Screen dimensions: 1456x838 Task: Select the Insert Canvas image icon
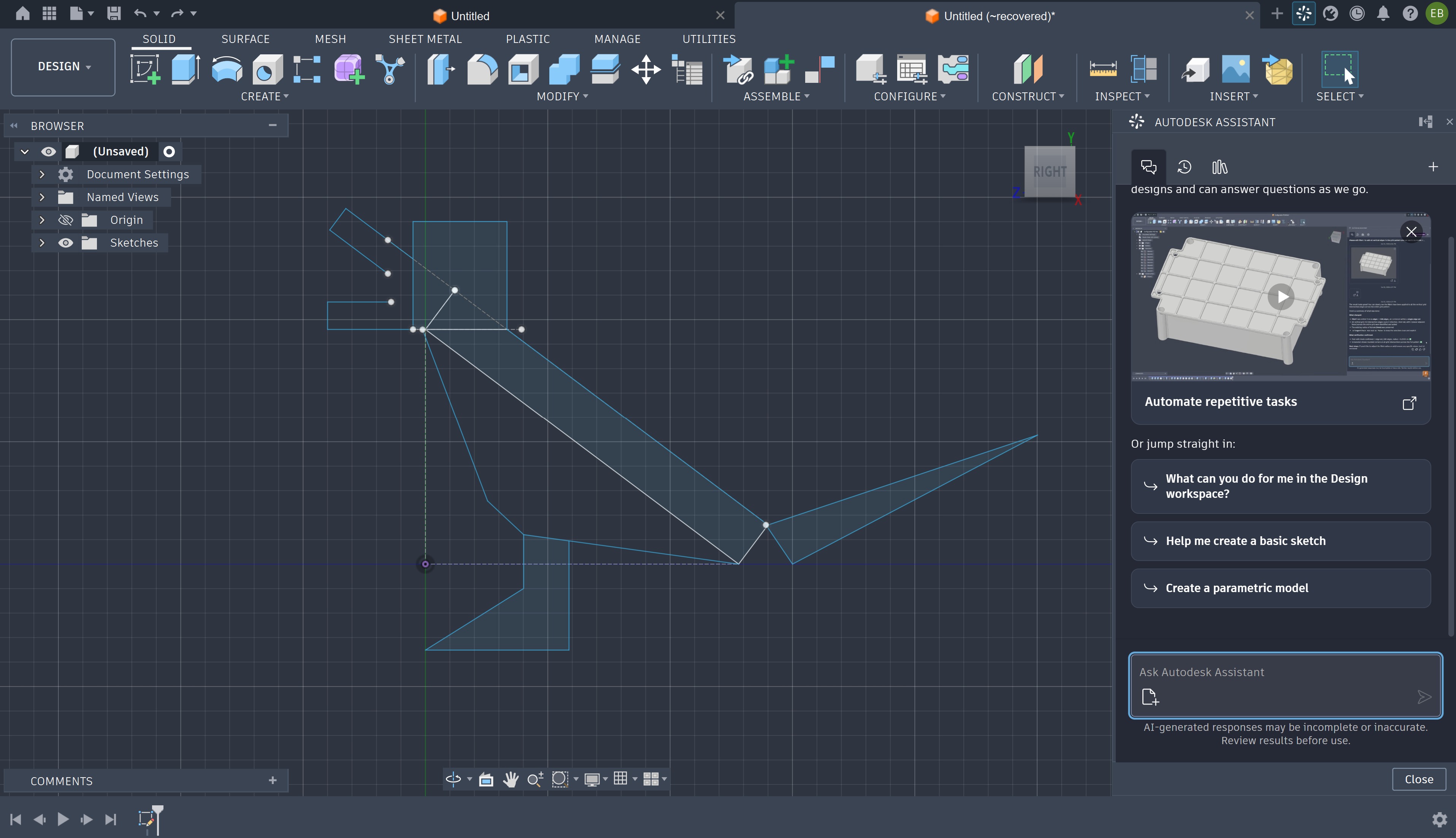[x=1236, y=70]
